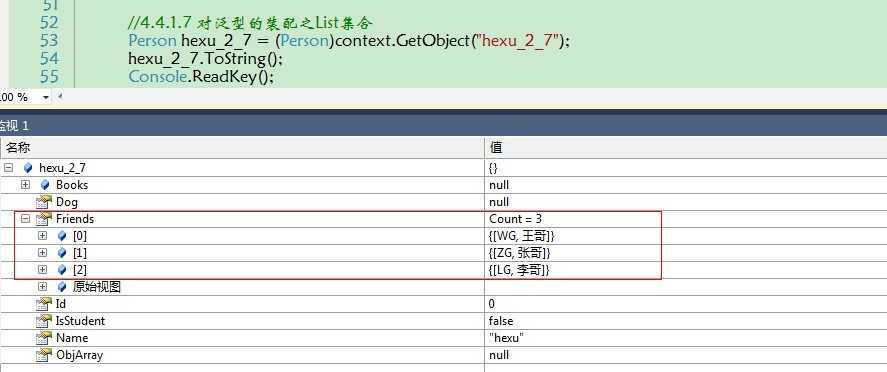Click the null value of ObjArray

click(x=499, y=354)
